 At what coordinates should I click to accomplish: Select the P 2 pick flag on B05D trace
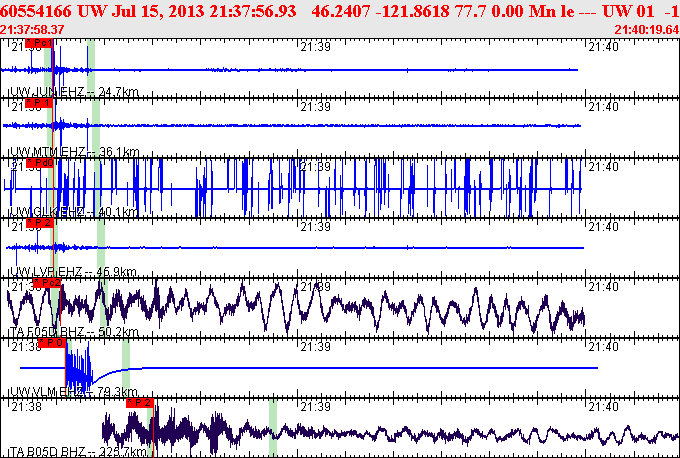[140, 403]
